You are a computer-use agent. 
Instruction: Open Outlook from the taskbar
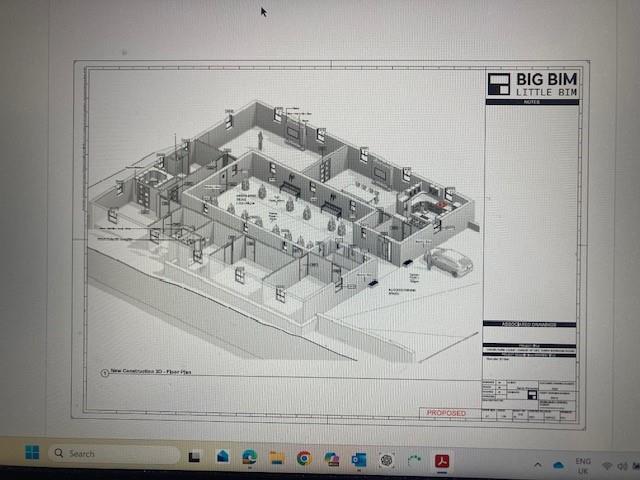359,460
